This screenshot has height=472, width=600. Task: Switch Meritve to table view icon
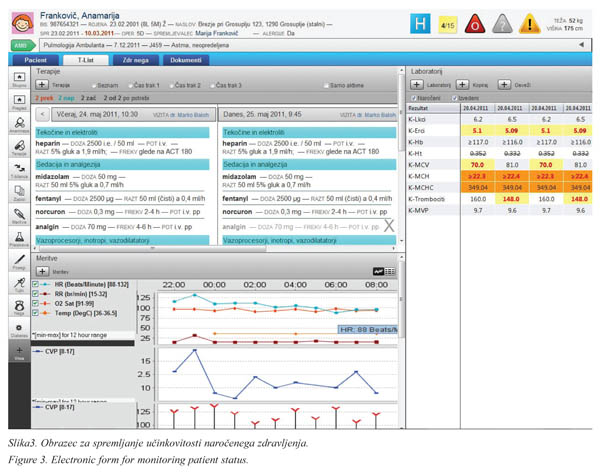pyautogui.click(x=390, y=271)
